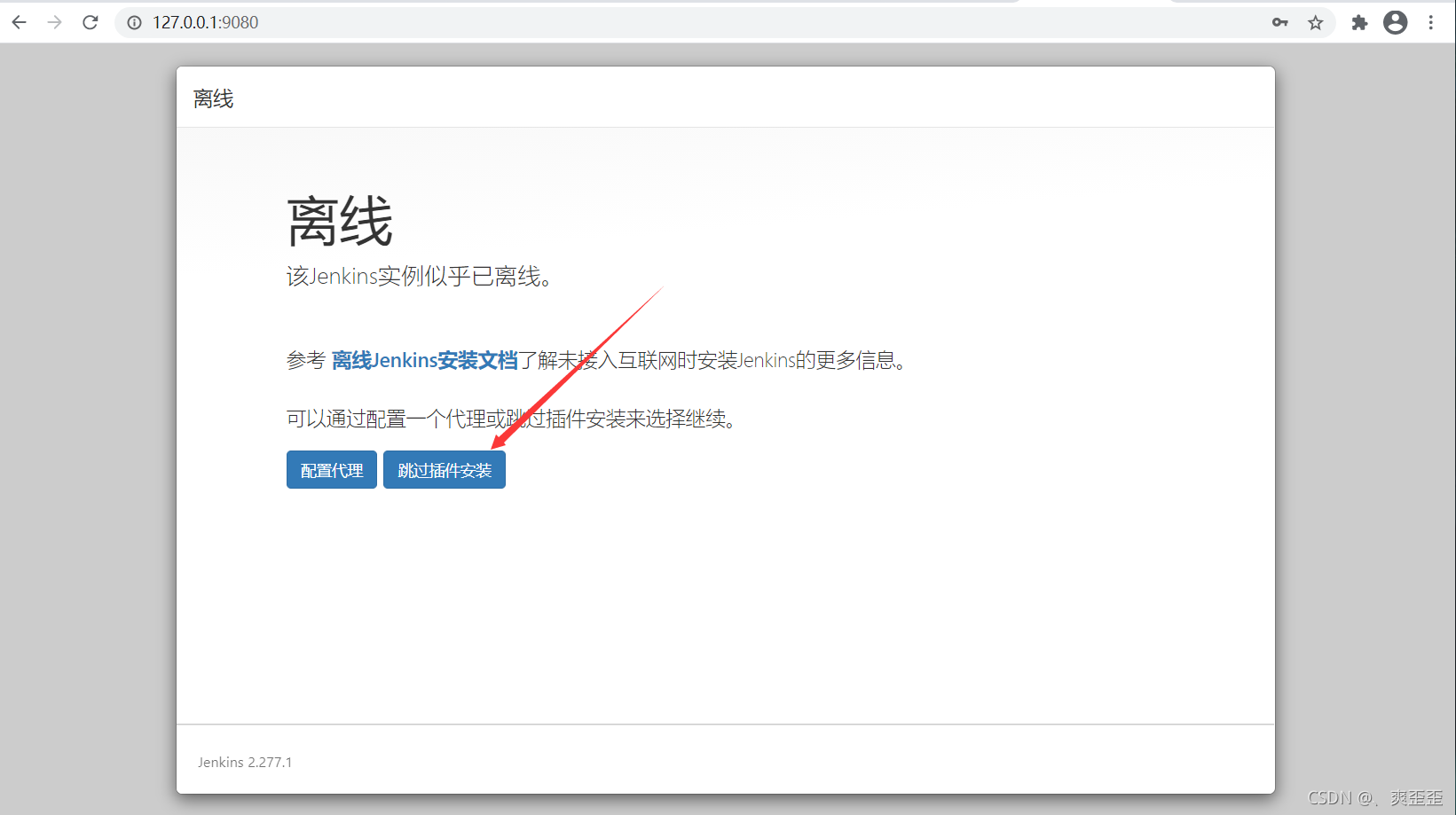Bookmark this page with the star icon
The image size is (1456, 815).
[x=1315, y=22]
